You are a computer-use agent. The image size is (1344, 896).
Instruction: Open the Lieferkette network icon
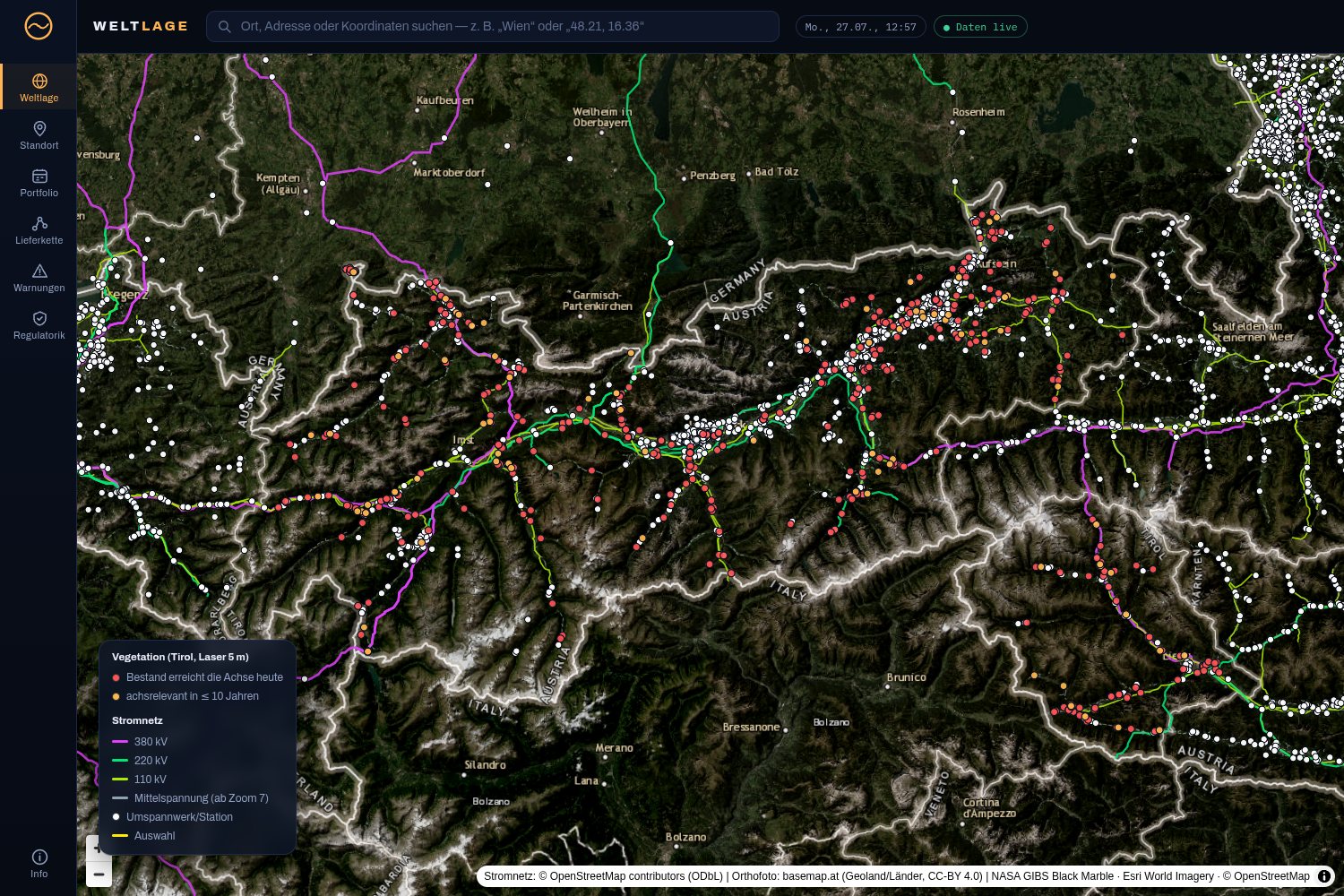[x=39, y=224]
